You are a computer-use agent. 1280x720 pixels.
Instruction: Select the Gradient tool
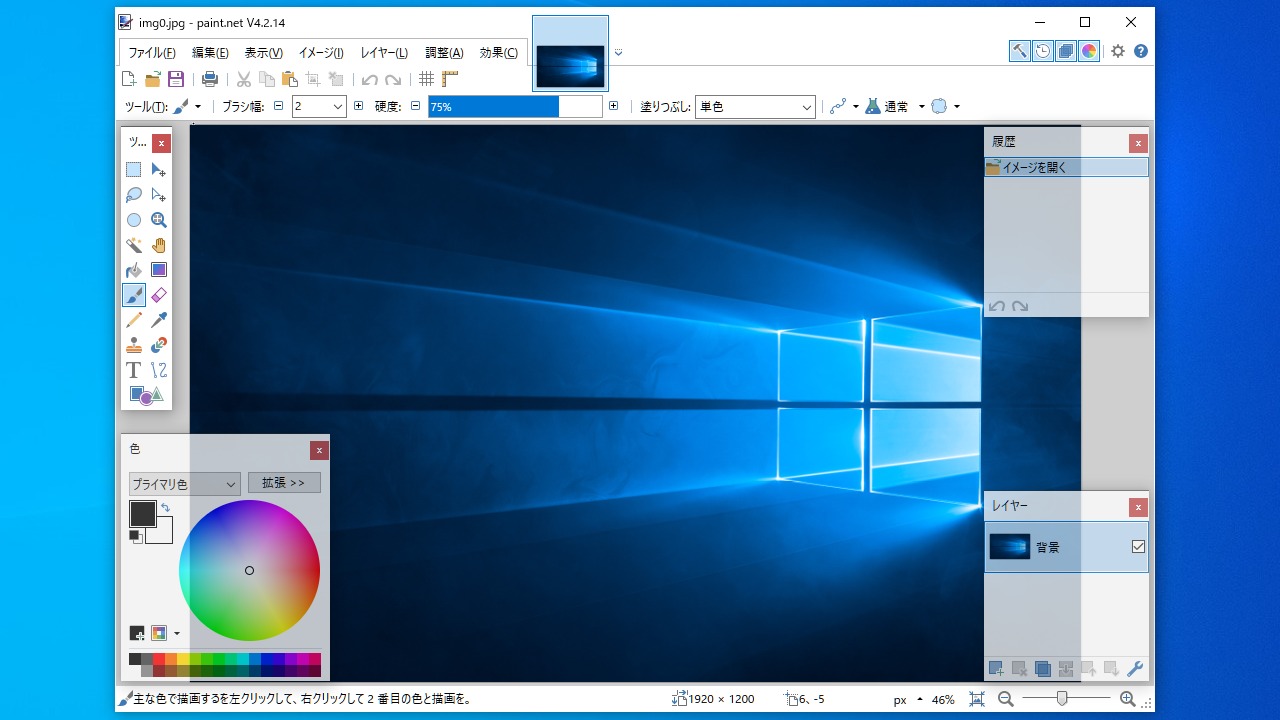159,270
